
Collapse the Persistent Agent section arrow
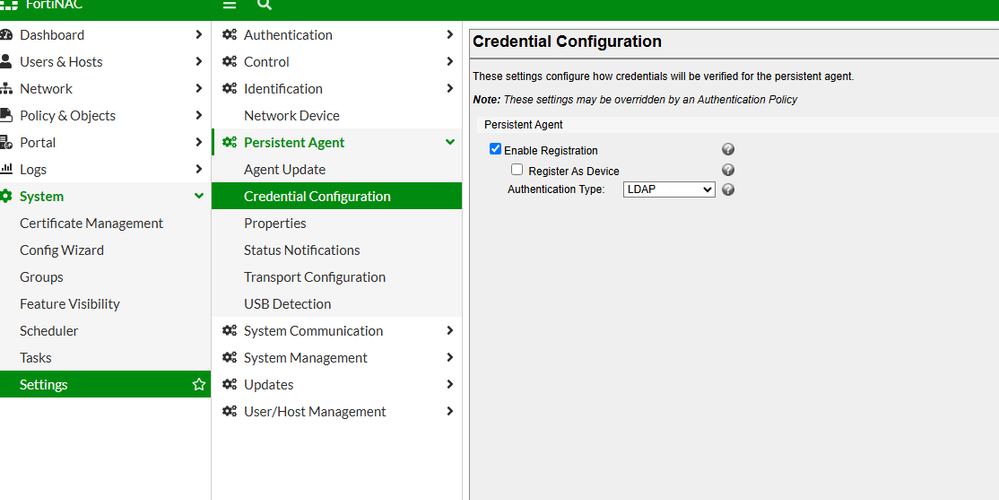click(x=450, y=143)
